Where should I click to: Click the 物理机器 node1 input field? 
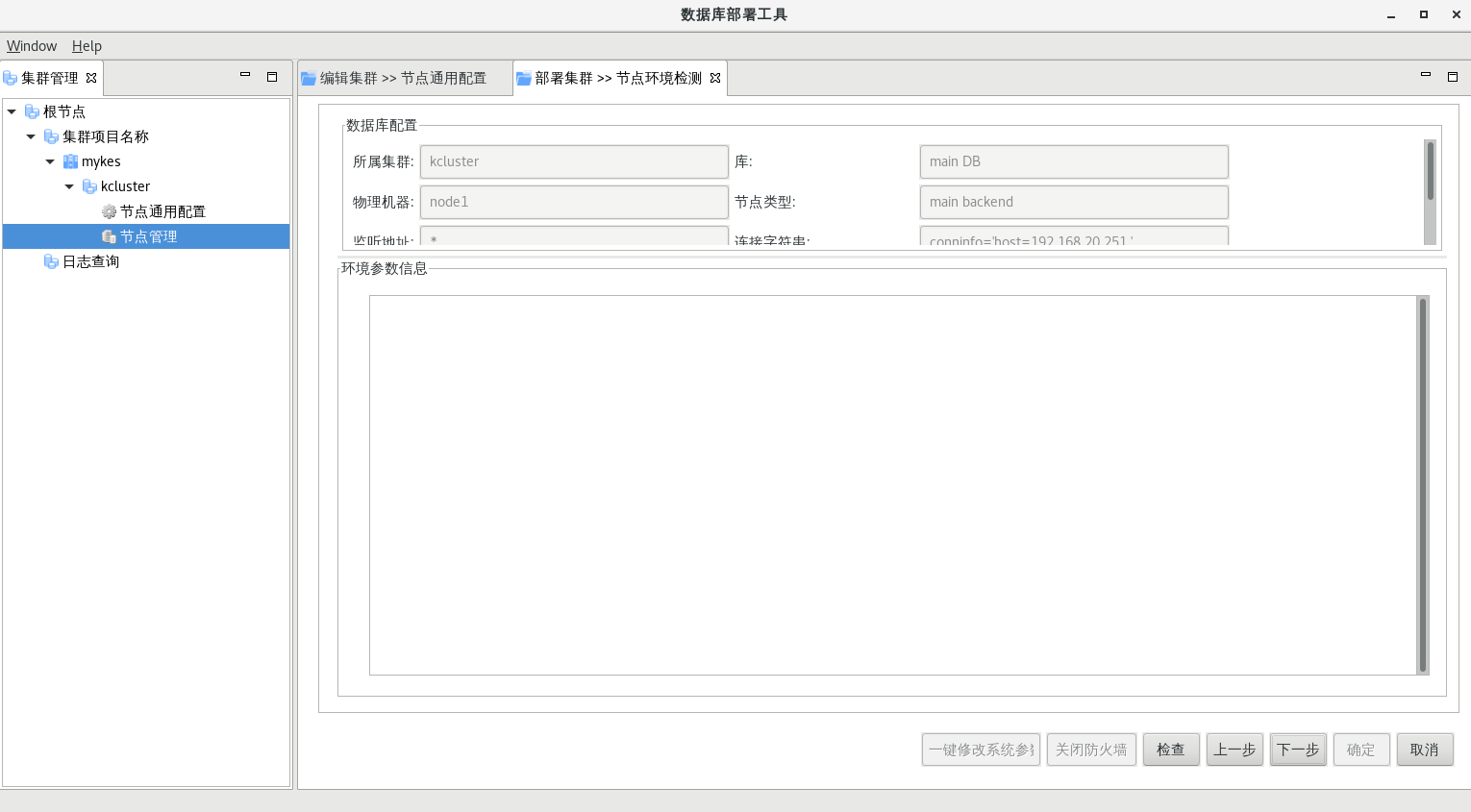pyautogui.click(x=574, y=202)
